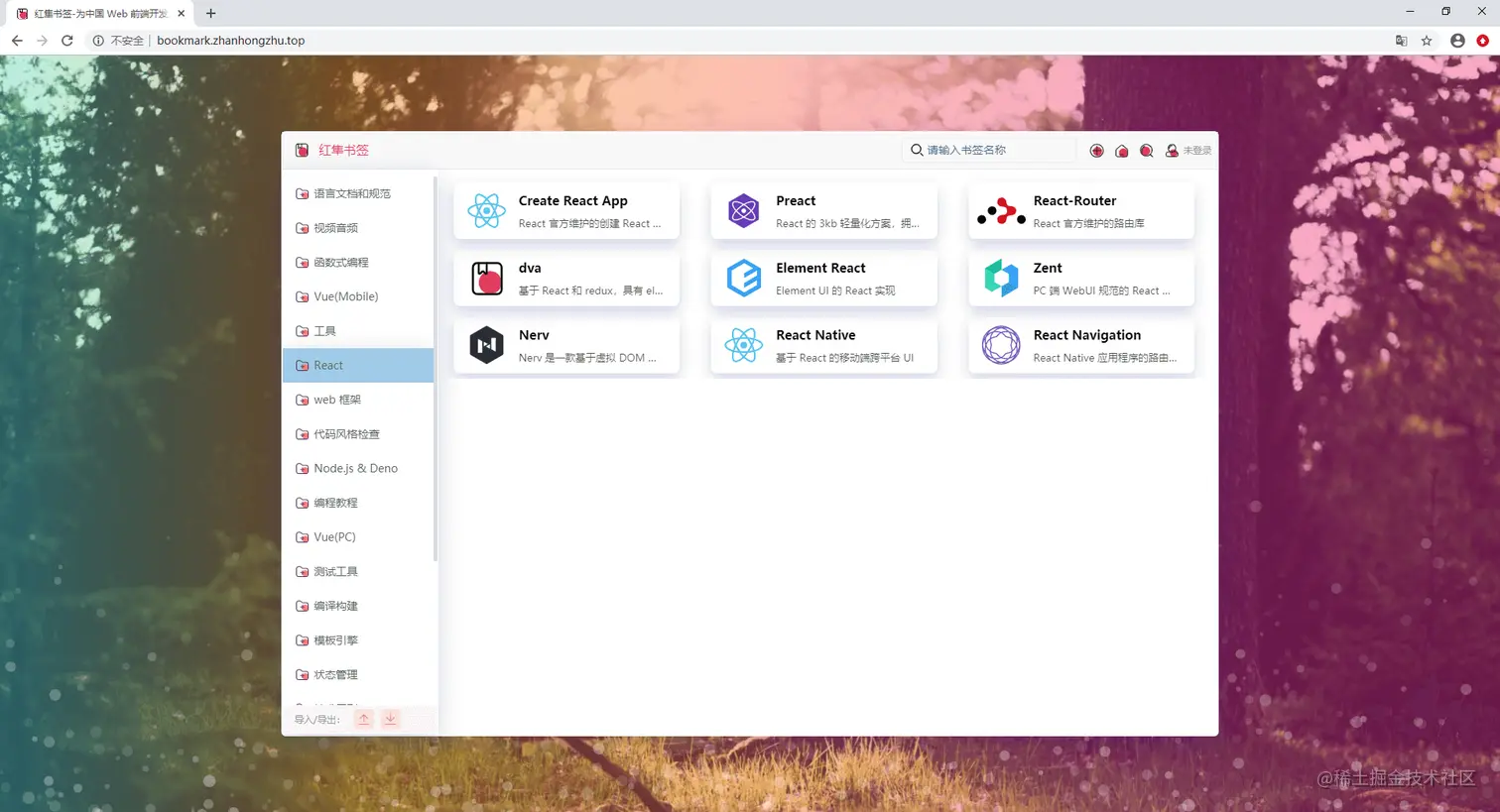Viewport: 1500px width, 812px height.
Task: Click the home icon in header
Action: [x=1121, y=151]
